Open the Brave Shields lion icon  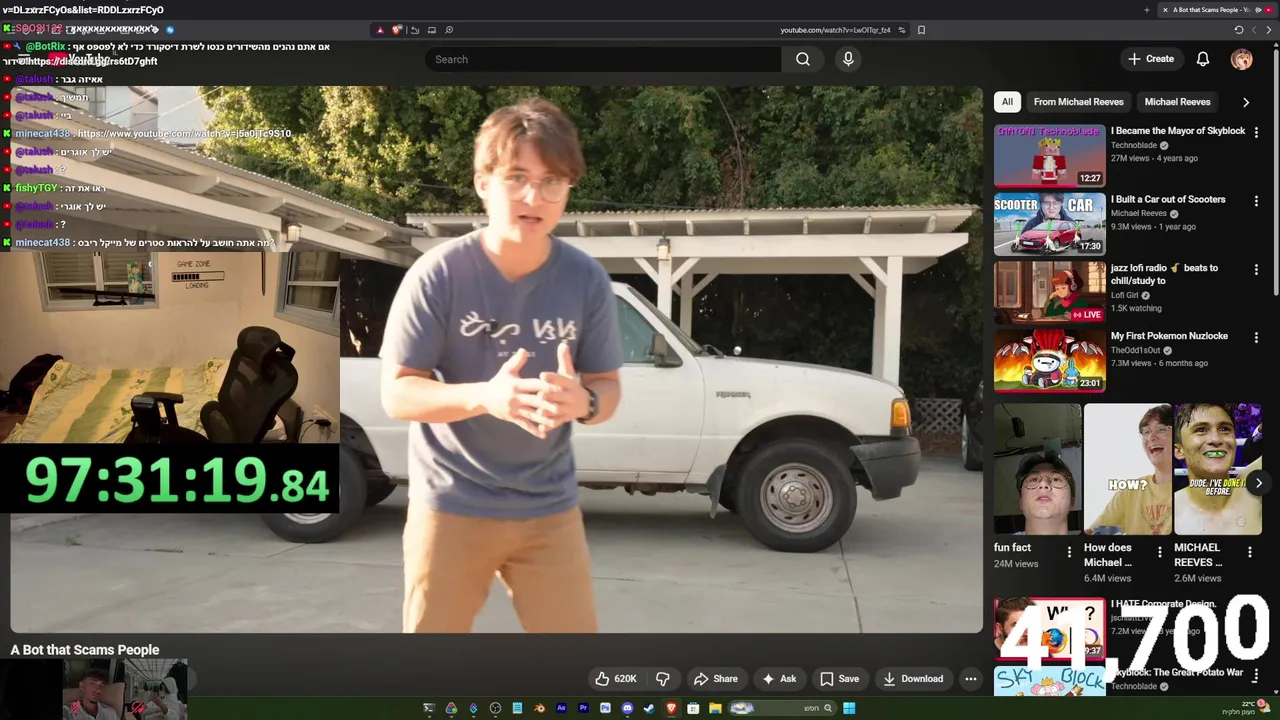396,29
